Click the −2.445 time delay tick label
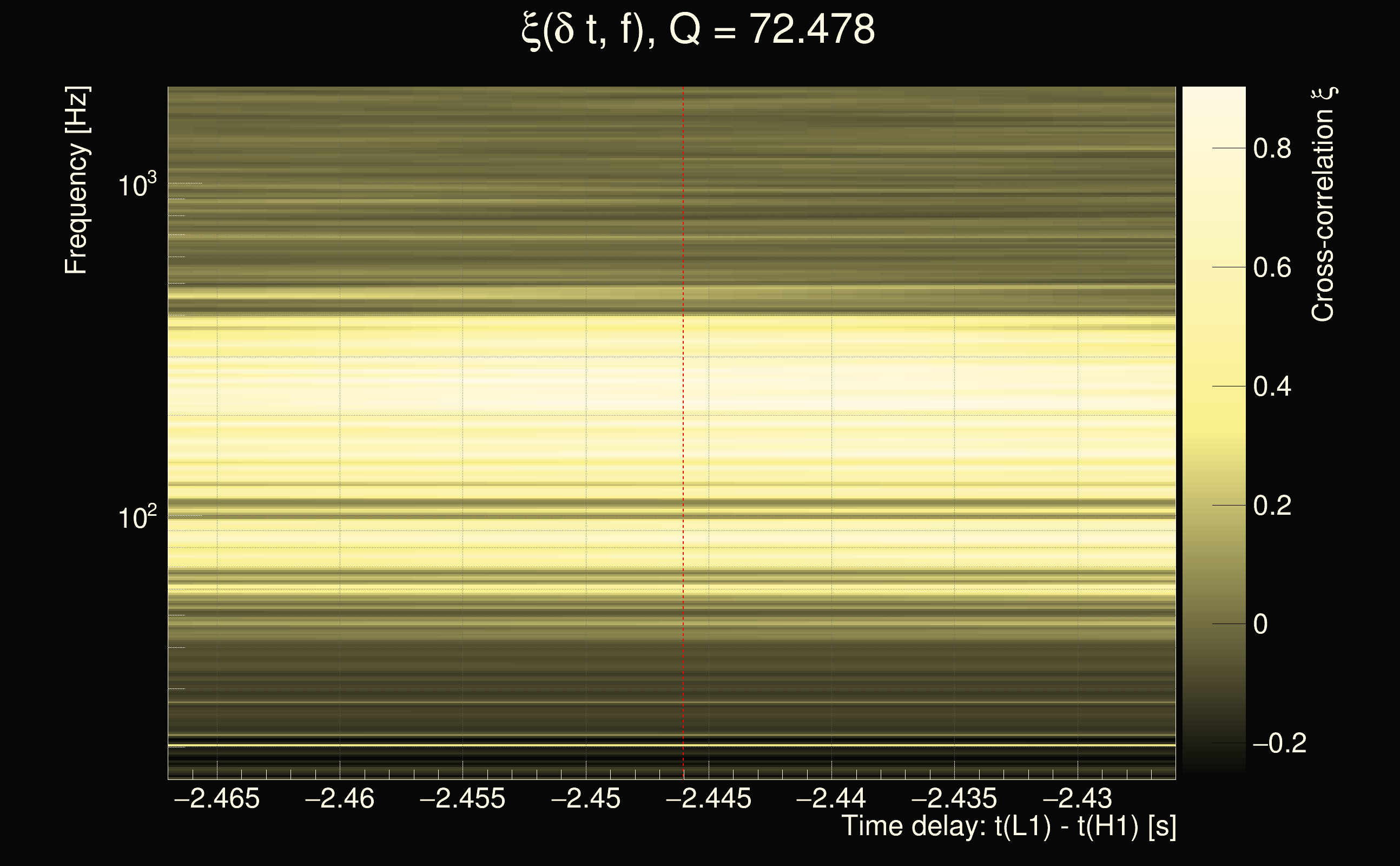The image size is (1400, 866). (709, 798)
